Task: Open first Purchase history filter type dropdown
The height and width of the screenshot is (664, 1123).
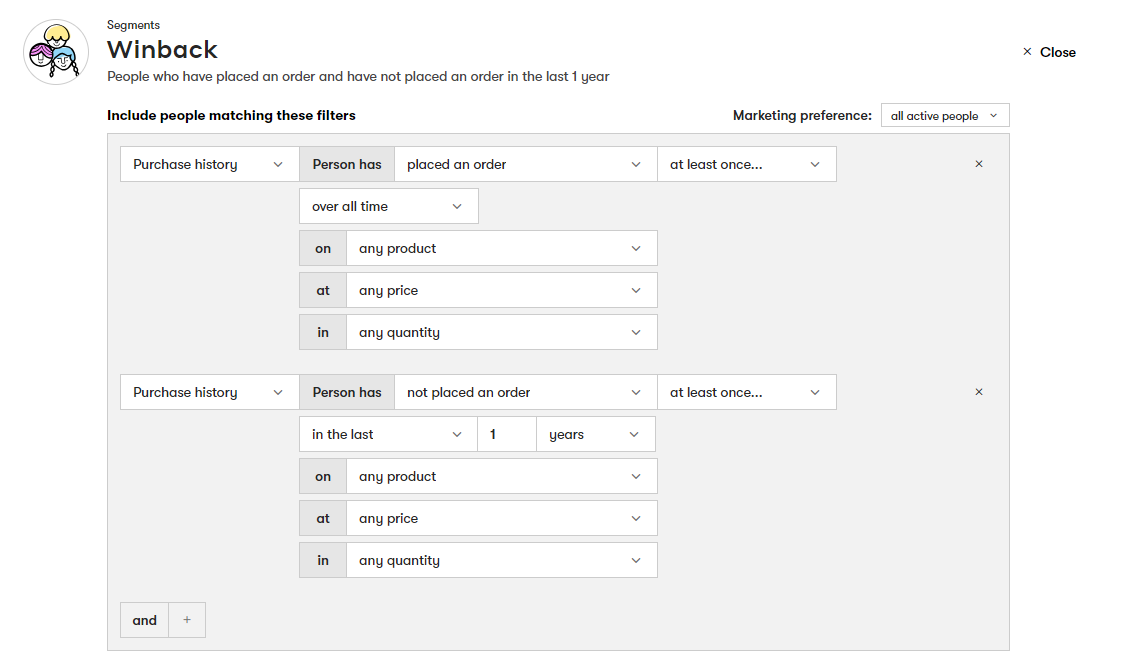Action: (209, 164)
